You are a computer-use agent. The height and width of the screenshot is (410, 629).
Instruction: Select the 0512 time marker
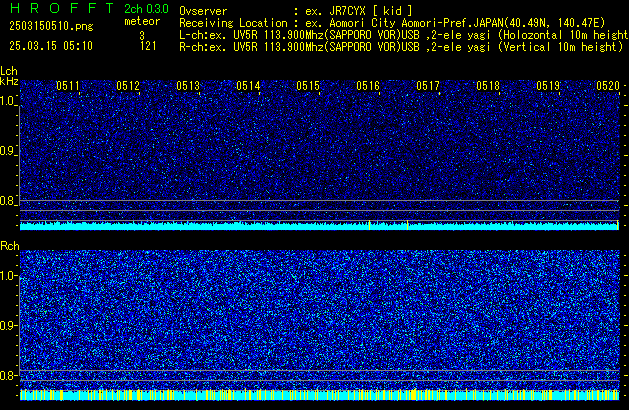tap(128, 86)
